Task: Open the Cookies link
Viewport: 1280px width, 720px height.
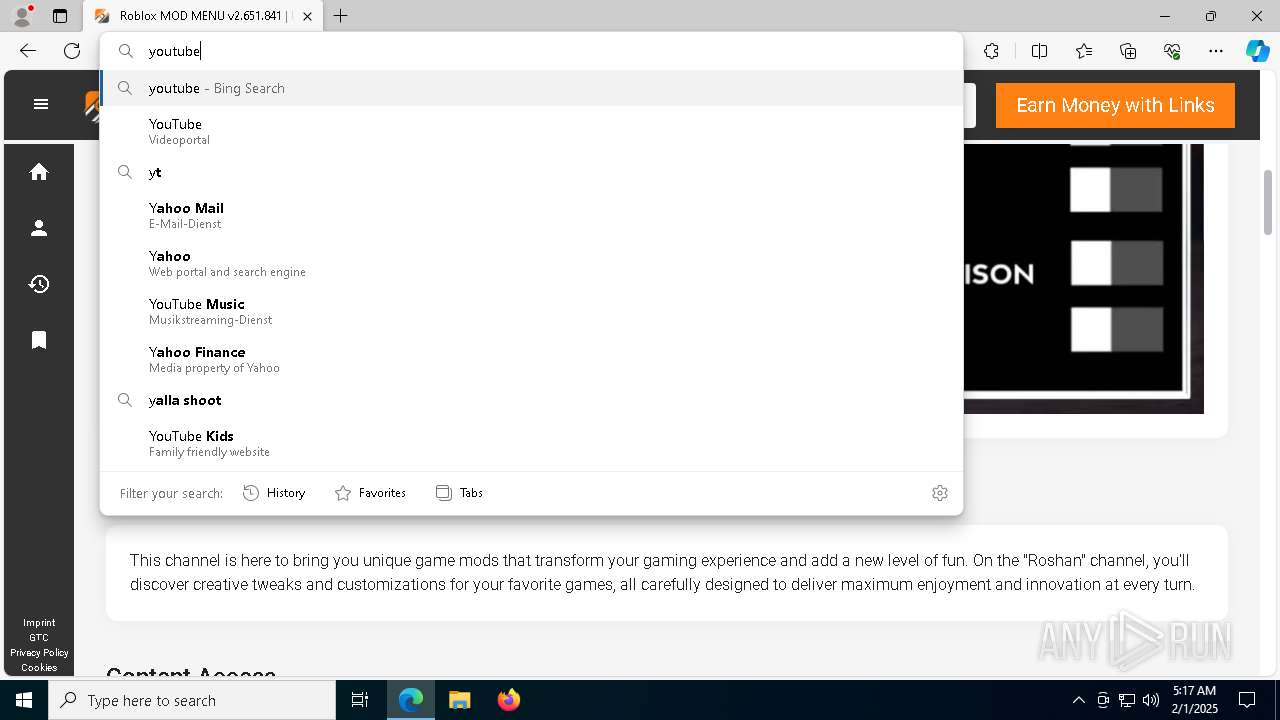Action: click(x=39, y=668)
